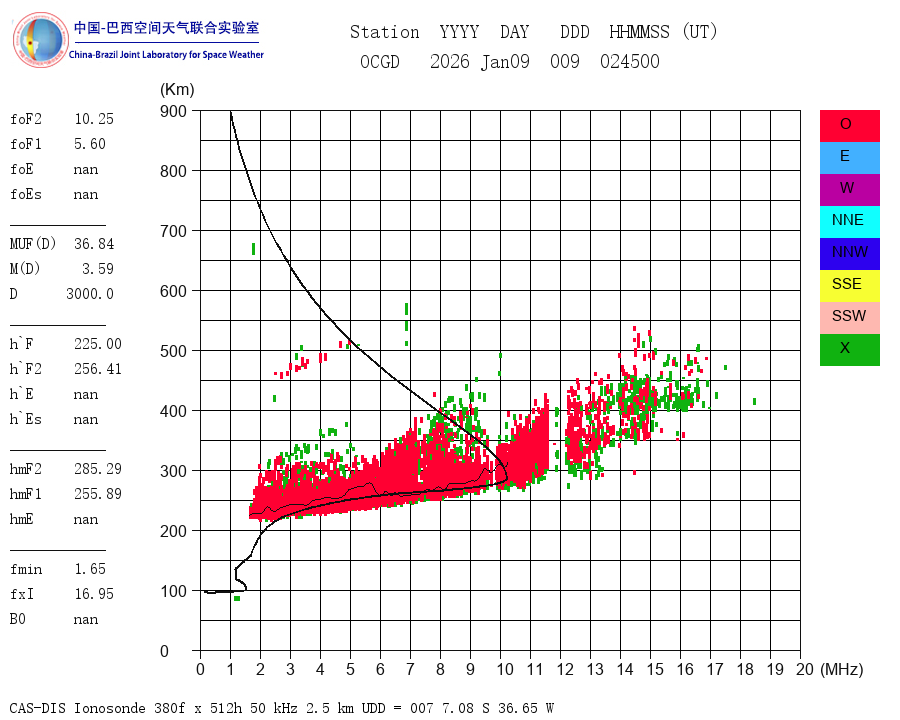Click the M(D) value 3.59
Screen dimensions: 900x720
point(98,269)
